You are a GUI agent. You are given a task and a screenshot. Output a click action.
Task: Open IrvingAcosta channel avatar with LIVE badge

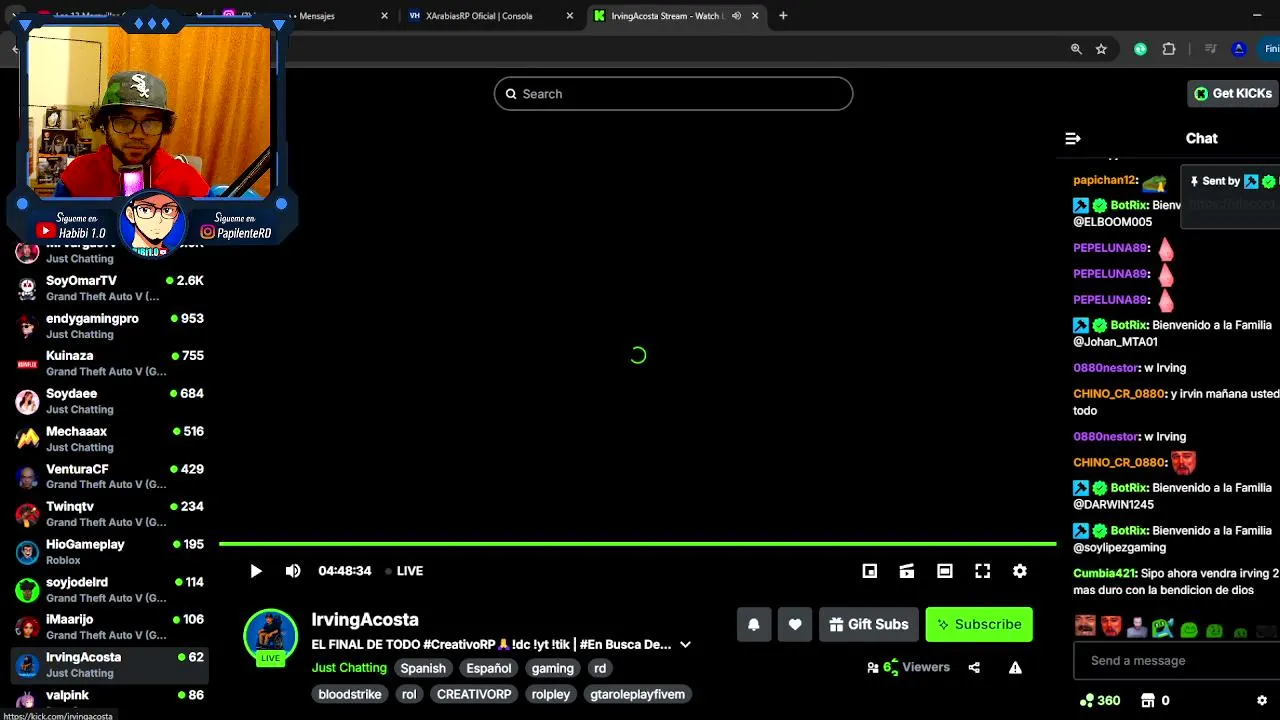[270, 637]
